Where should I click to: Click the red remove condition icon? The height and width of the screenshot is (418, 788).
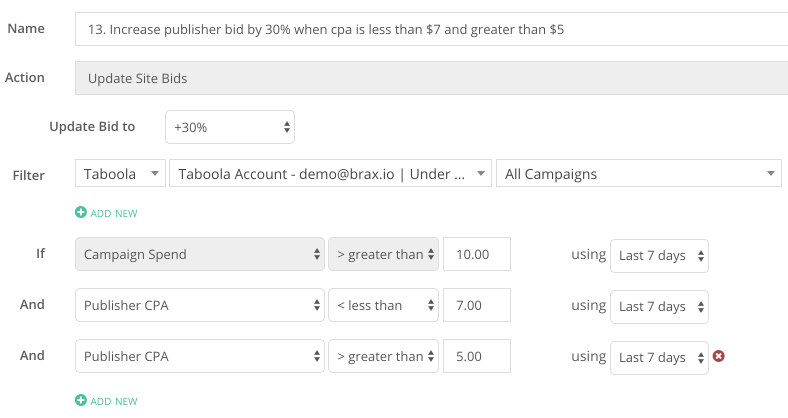(719, 356)
